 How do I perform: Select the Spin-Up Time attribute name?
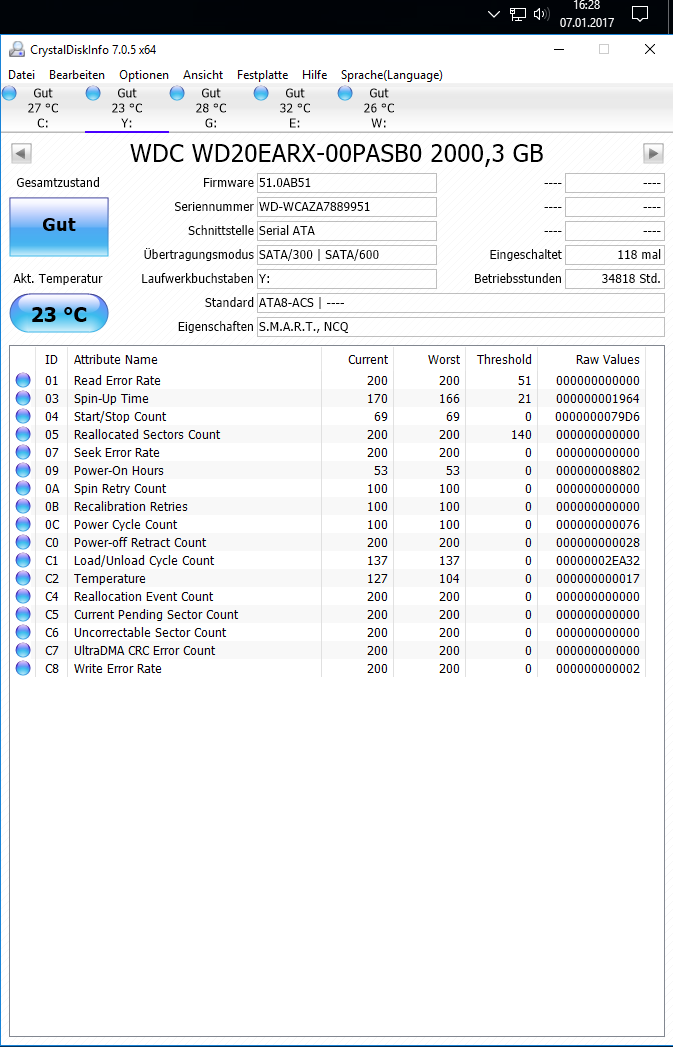pos(111,399)
